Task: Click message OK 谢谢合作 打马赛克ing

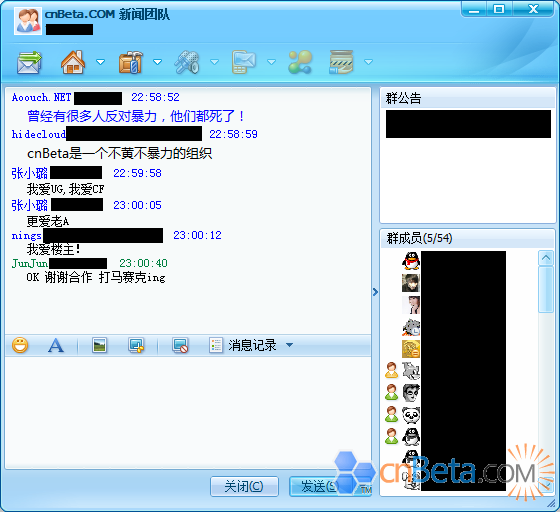Action: coord(96,277)
